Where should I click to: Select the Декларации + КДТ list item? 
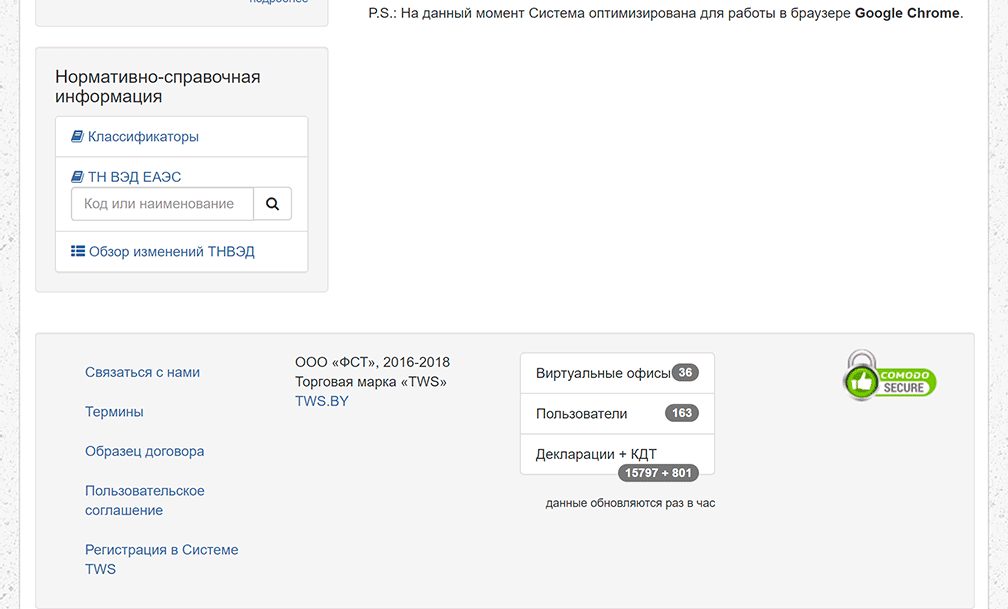[x=617, y=455]
